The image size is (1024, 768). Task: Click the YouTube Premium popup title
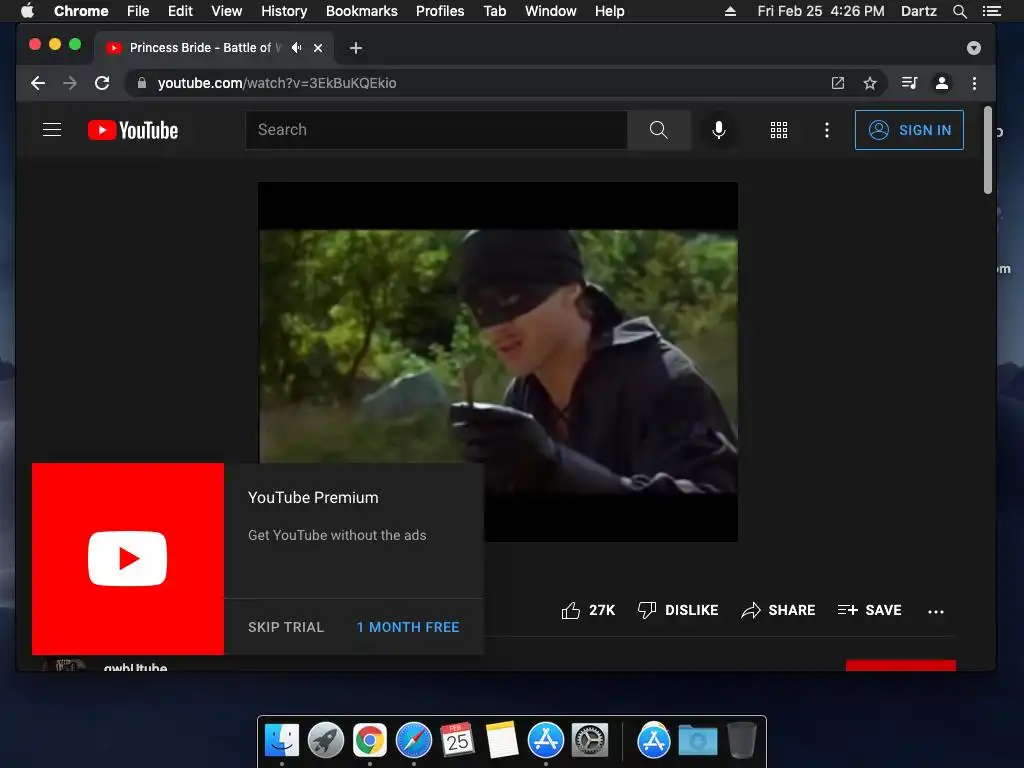[x=313, y=498]
